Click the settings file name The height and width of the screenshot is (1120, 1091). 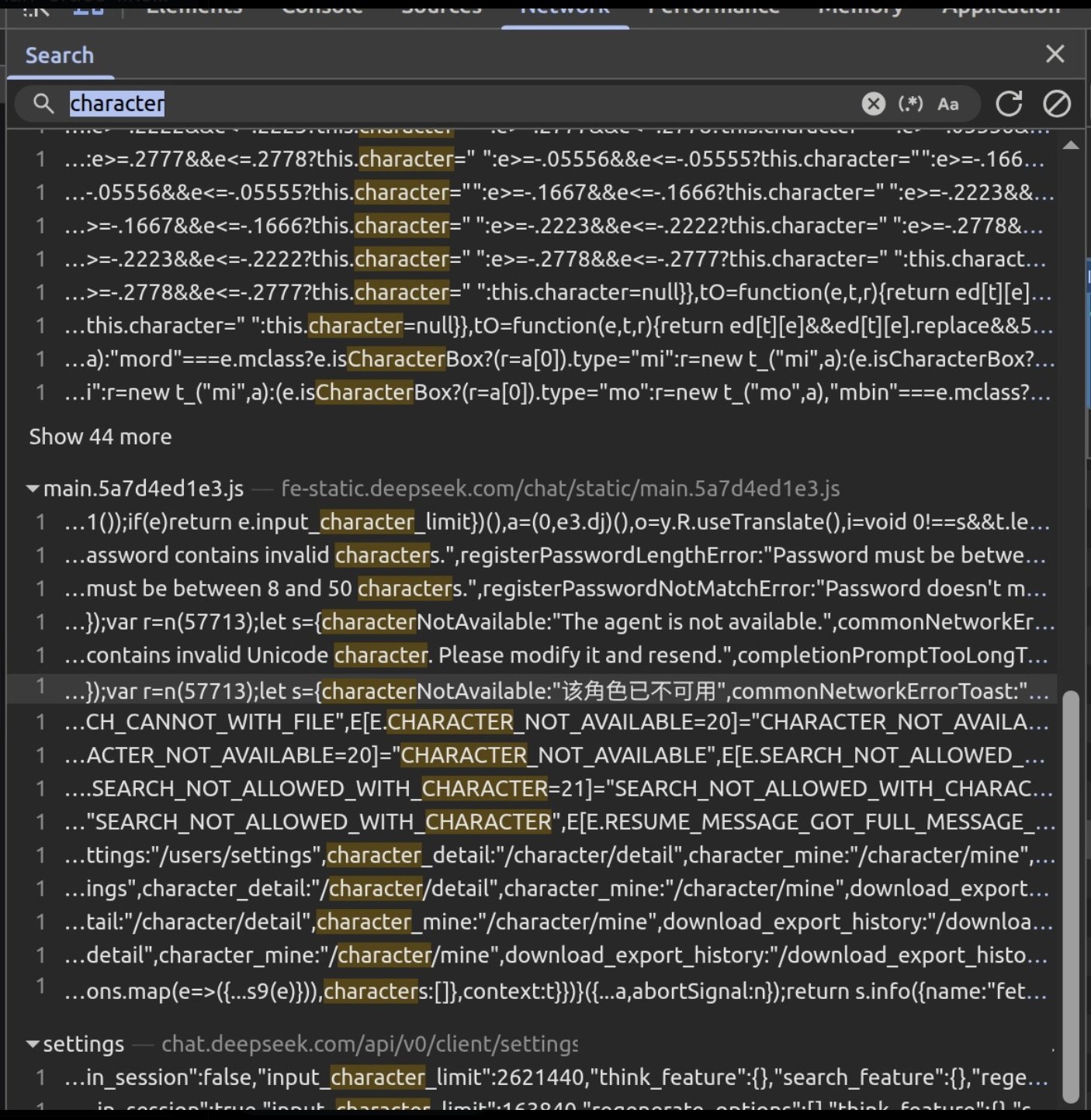coord(84,1044)
